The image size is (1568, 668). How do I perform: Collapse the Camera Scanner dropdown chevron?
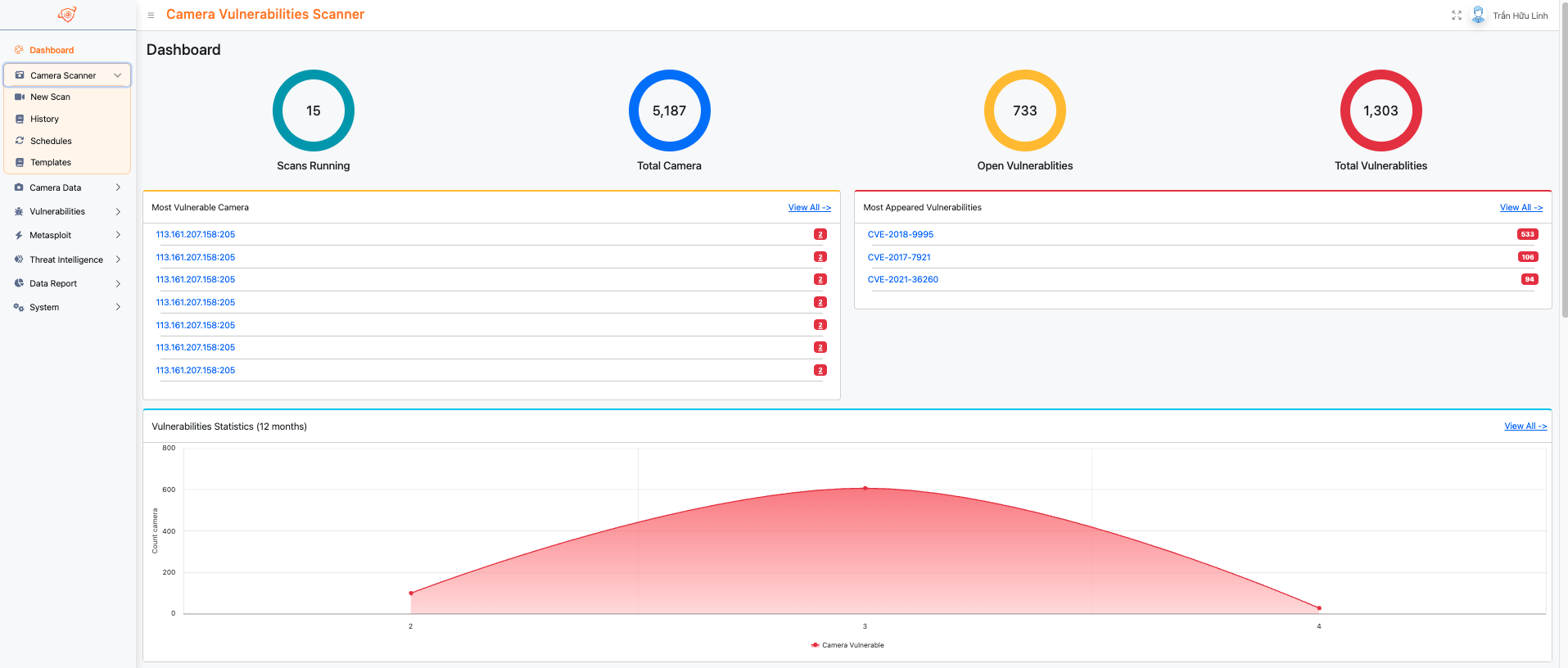[x=118, y=75]
